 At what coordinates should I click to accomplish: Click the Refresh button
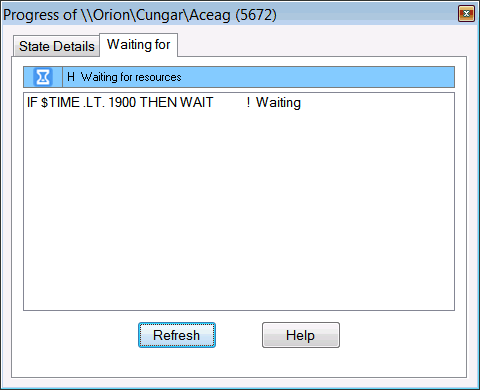(177, 335)
